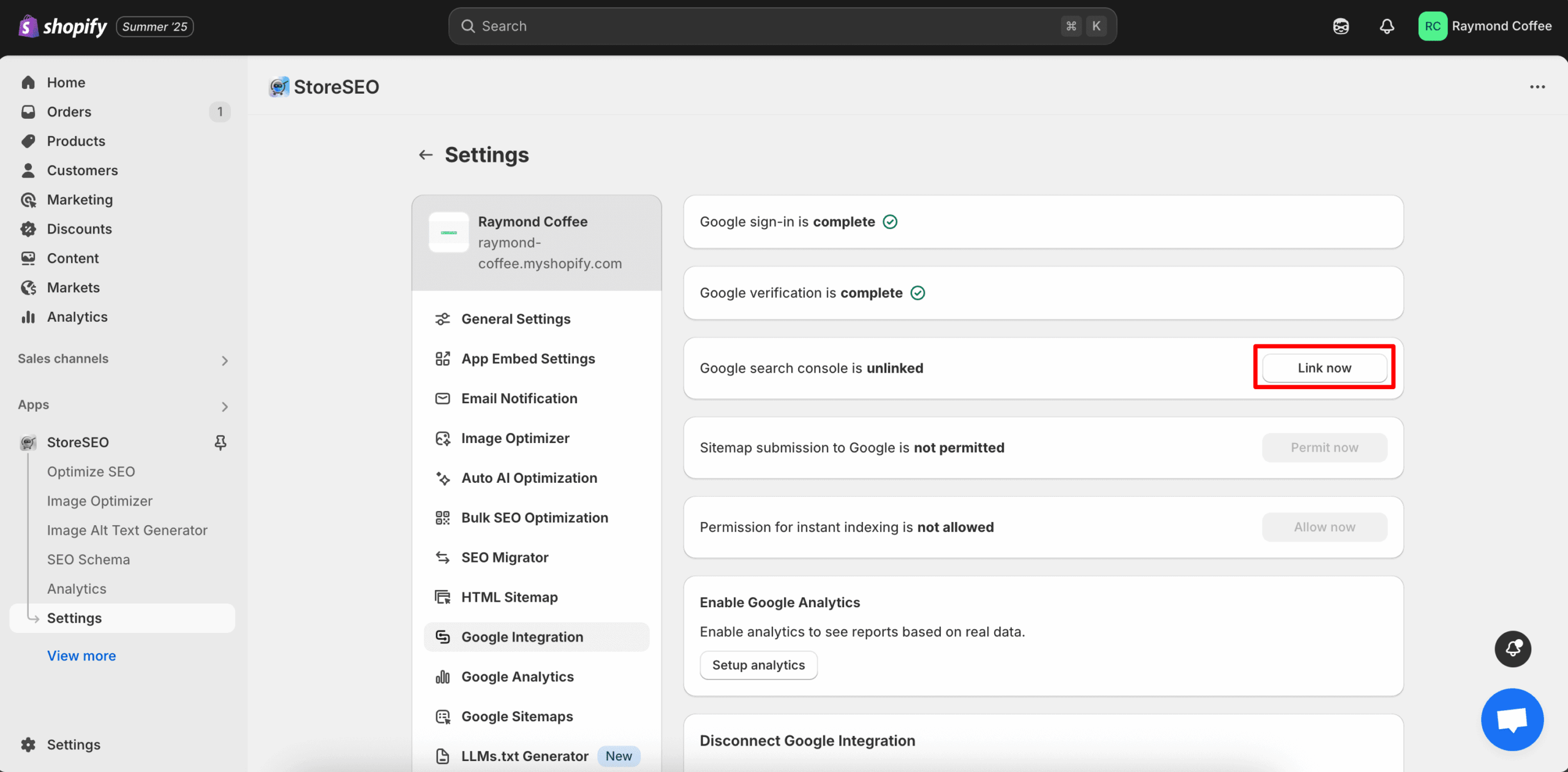Click the Orders inbox icon
This screenshot has width=1568, height=772.
[x=28, y=112]
